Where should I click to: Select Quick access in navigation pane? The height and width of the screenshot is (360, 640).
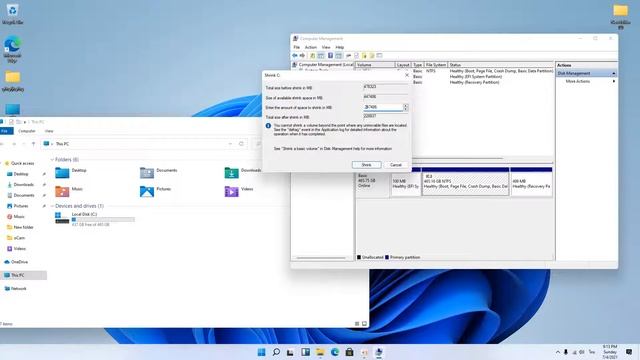click(19, 163)
